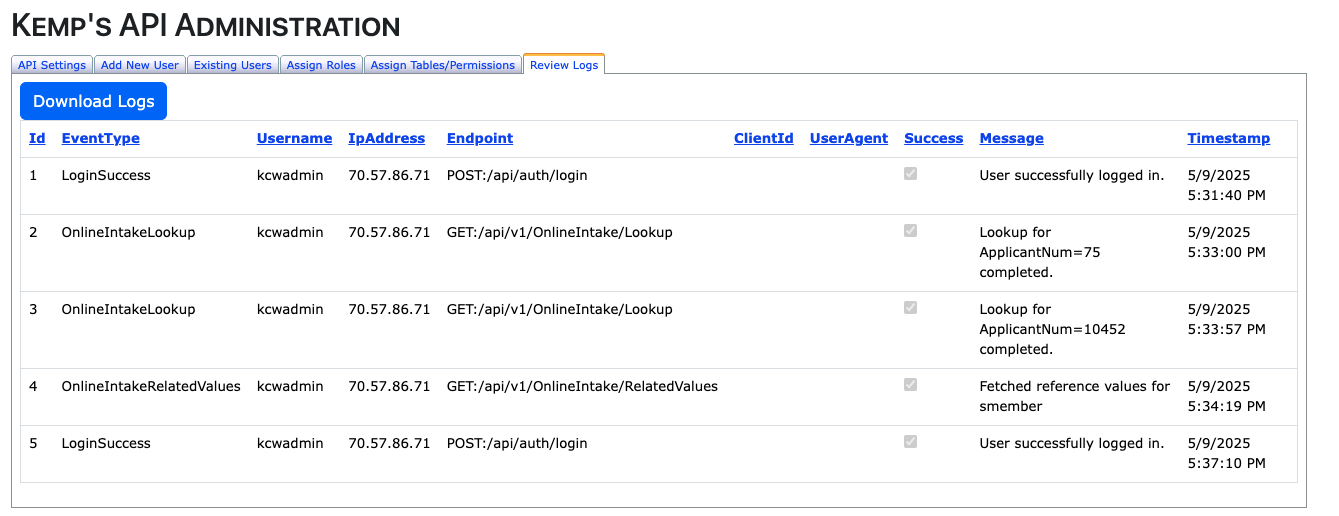Click the Success checkbox for OnlineIntakeRelatedValues row

910,385
